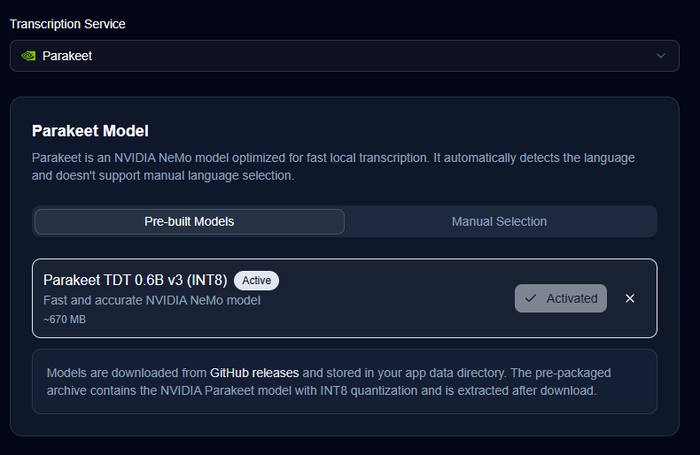Click the checkmark icon in Activated button
The height and width of the screenshot is (455, 700).
click(531, 298)
